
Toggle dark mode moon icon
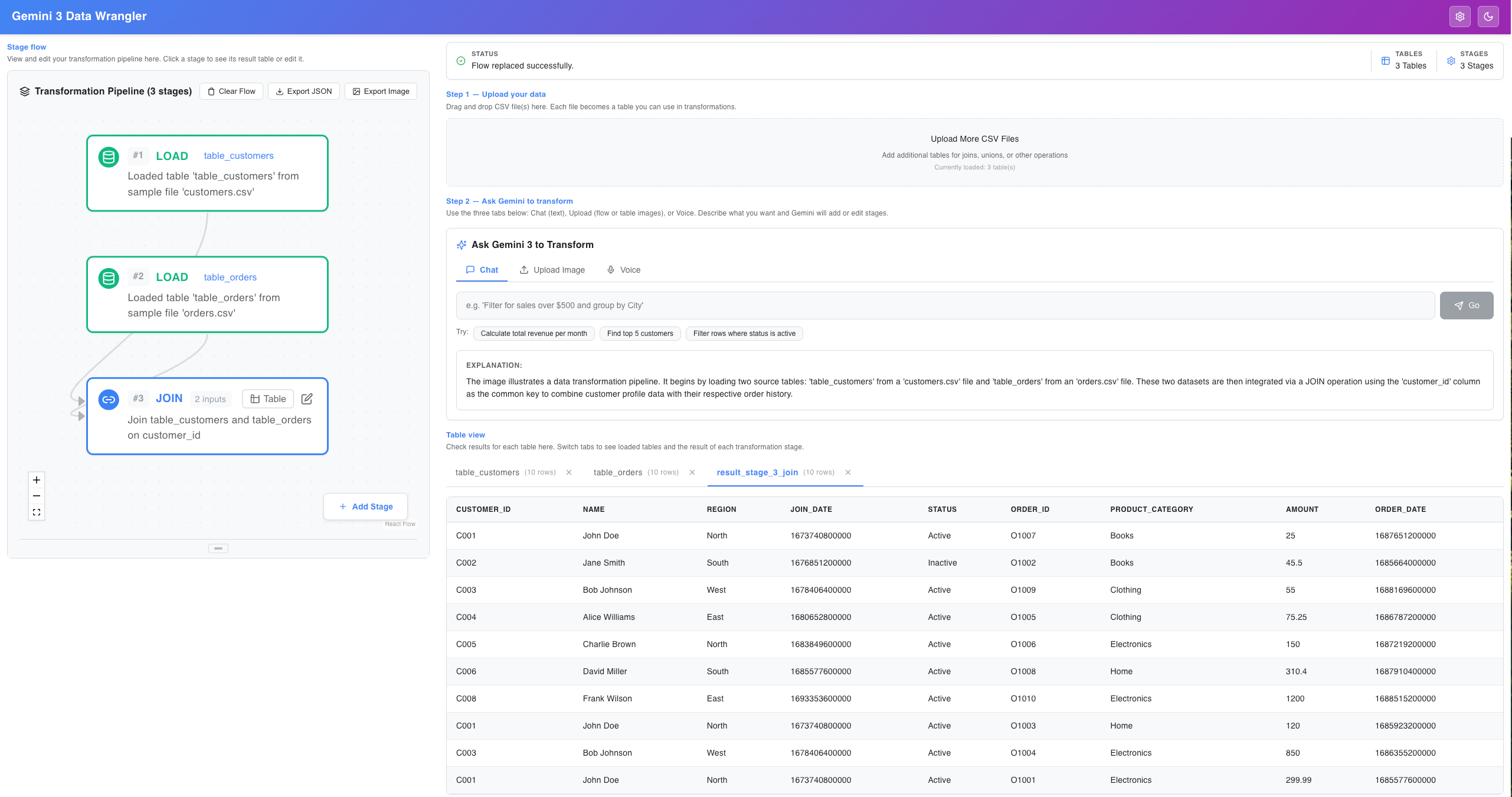[1488, 17]
